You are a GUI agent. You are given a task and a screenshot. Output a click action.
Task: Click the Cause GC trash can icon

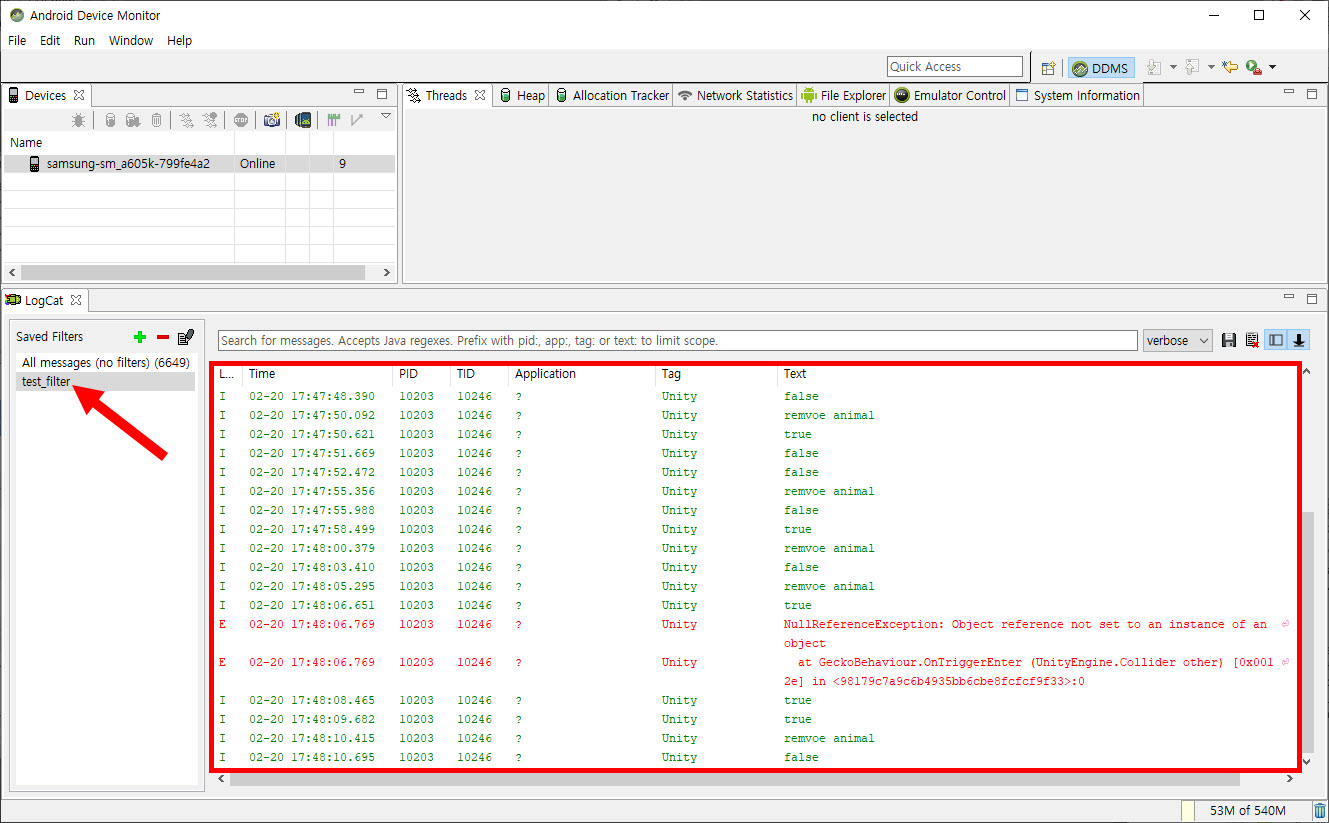pyautogui.click(x=156, y=120)
